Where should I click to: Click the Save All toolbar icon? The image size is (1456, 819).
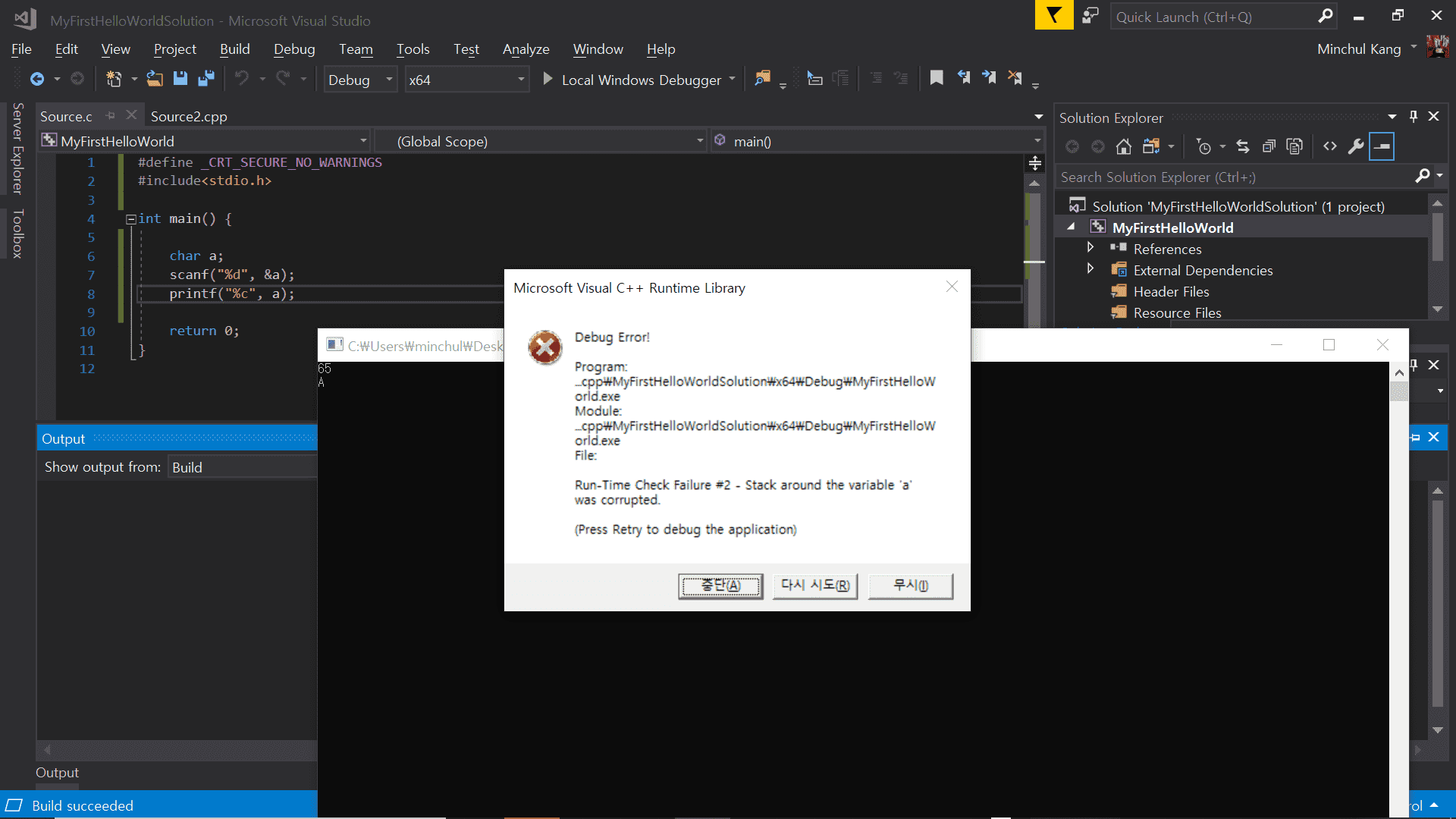tap(206, 78)
